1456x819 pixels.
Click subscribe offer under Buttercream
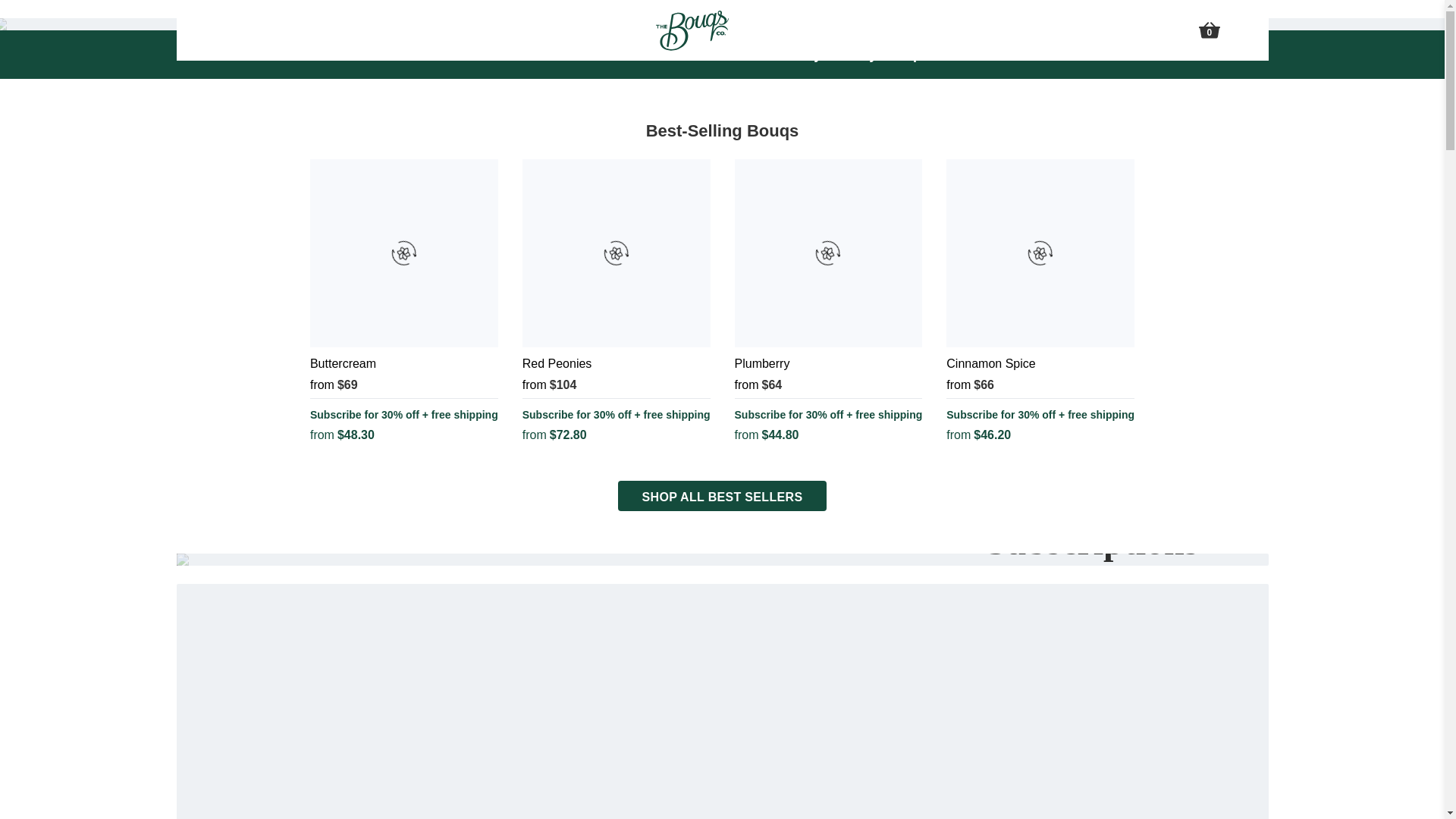(x=403, y=415)
